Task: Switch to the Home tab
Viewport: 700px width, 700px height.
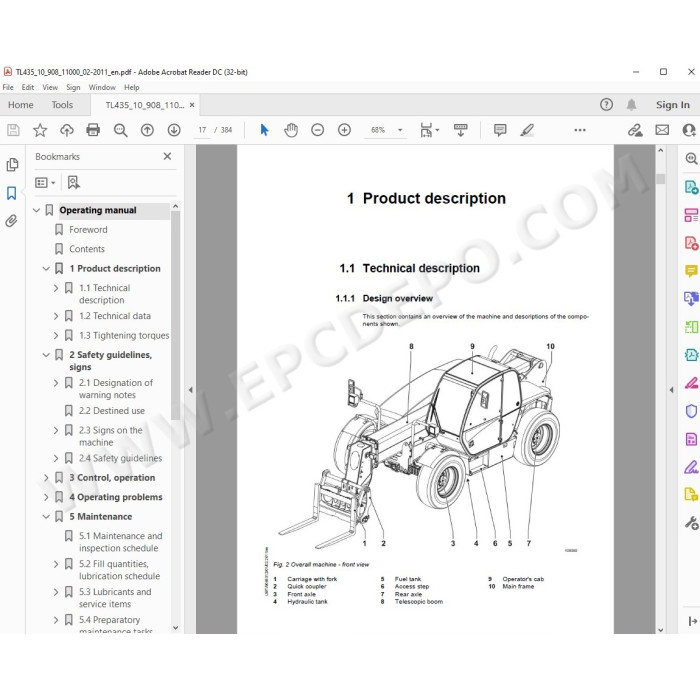Action: point(21,104)
